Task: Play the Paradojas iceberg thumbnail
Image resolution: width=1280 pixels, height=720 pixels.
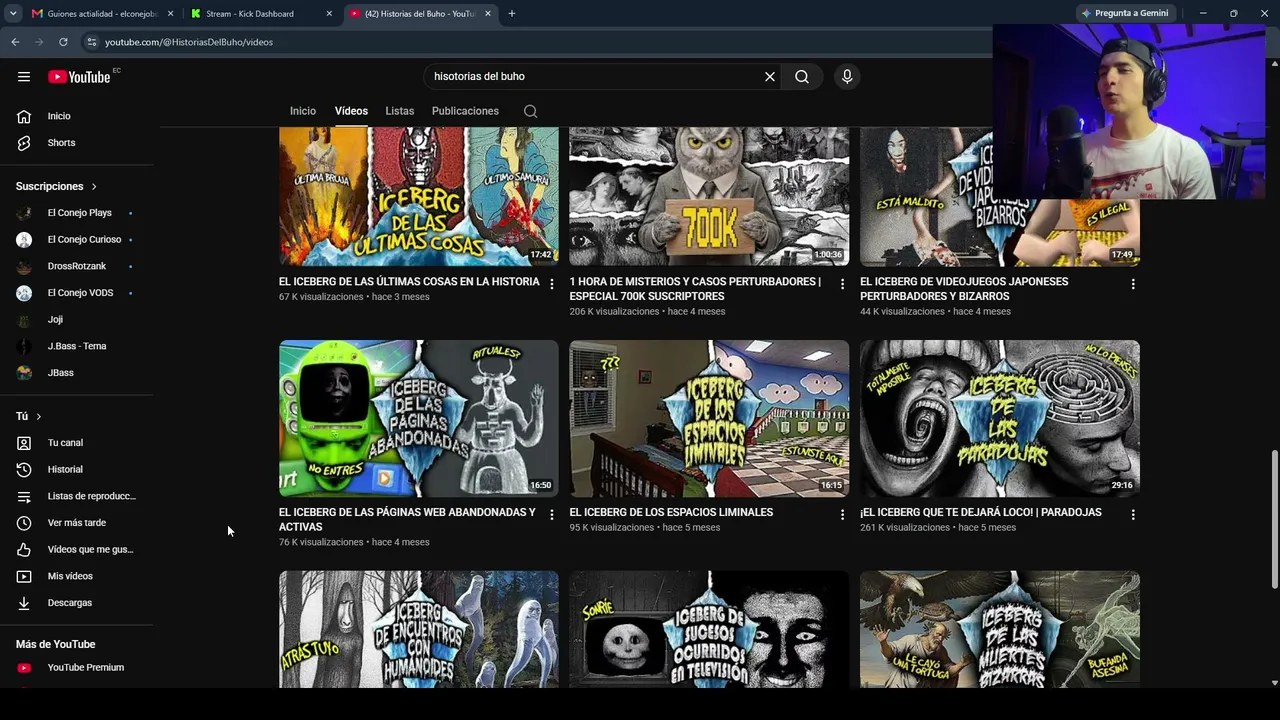Action: pos(1000,418)
